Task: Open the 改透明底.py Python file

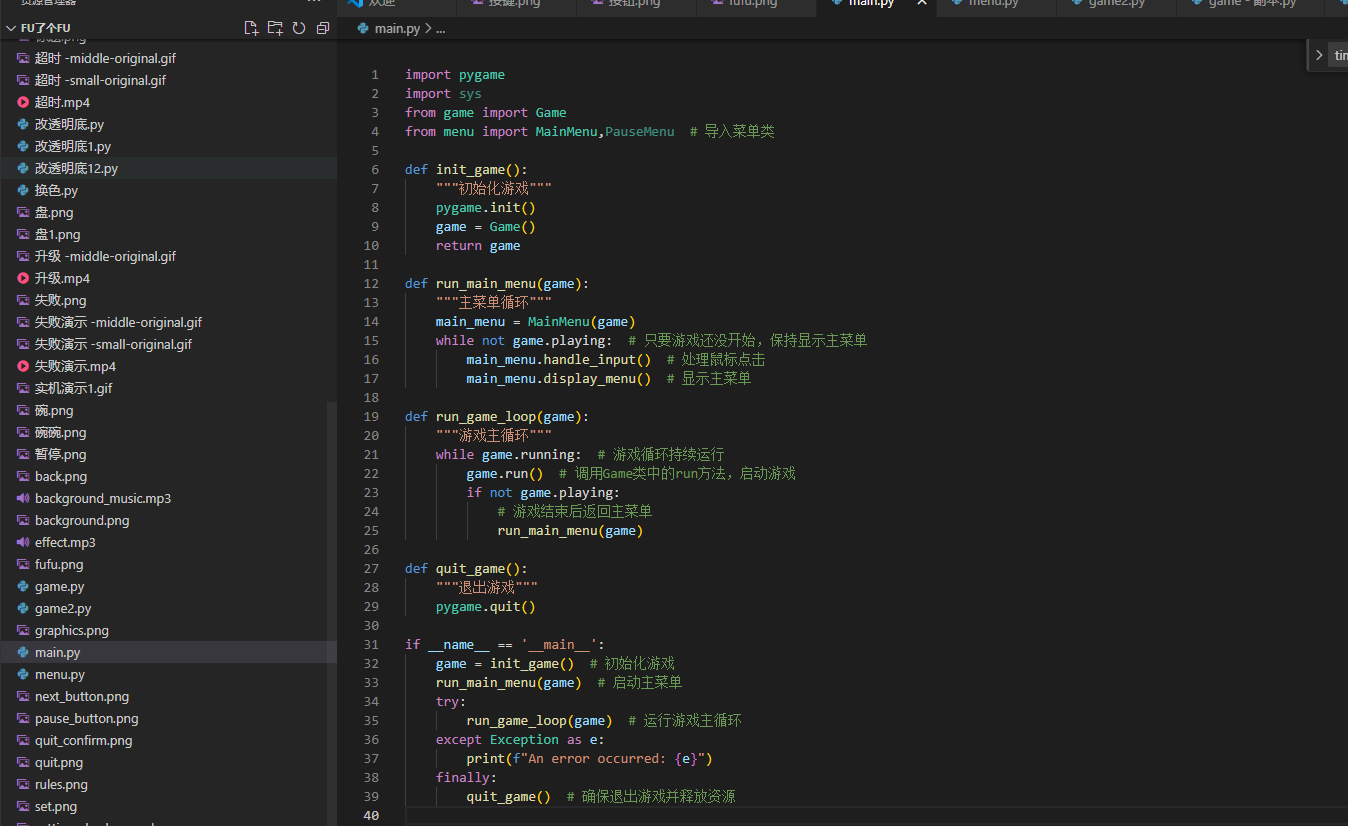Action: (x=168, y=124)
